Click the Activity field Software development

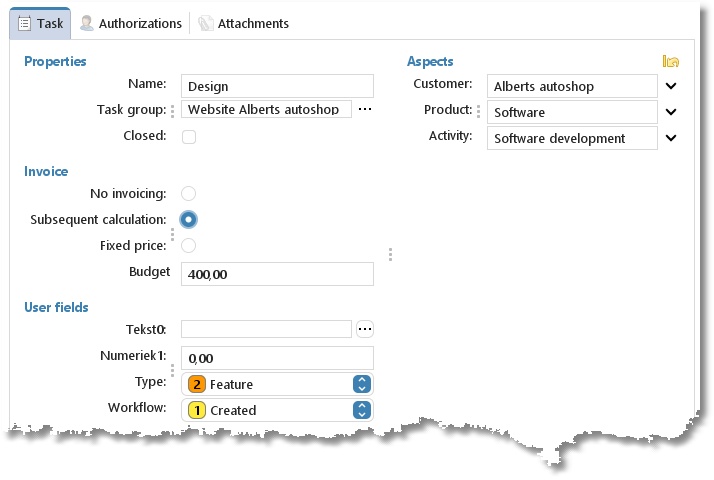pyautogui.click(x=572, y=138)
